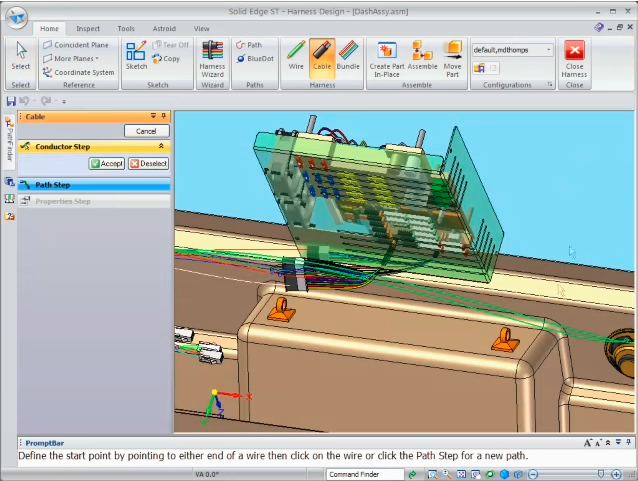Click green arrow beside Command Finder

click(412, 474)
